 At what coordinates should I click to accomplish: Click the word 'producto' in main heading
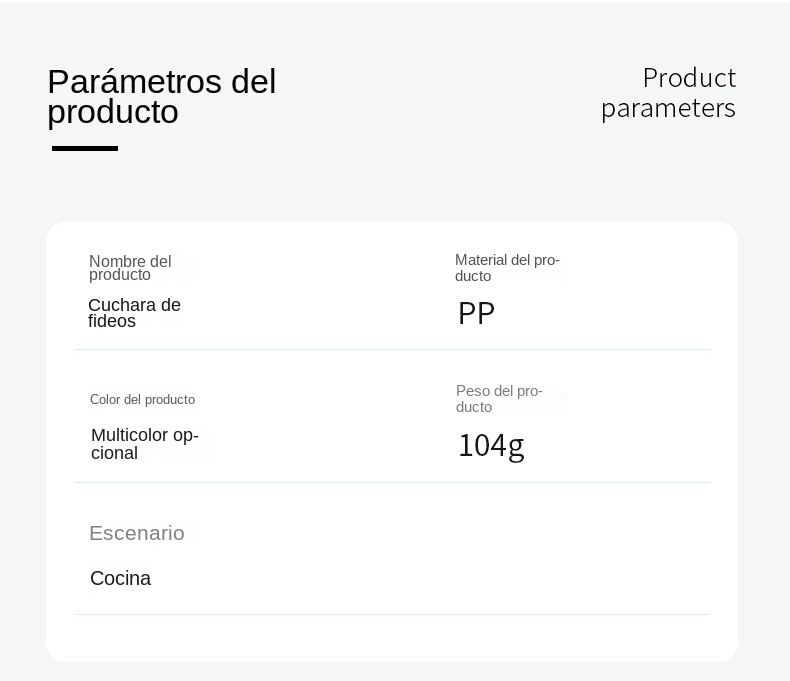pyautogui.click(x=113, y=113)
